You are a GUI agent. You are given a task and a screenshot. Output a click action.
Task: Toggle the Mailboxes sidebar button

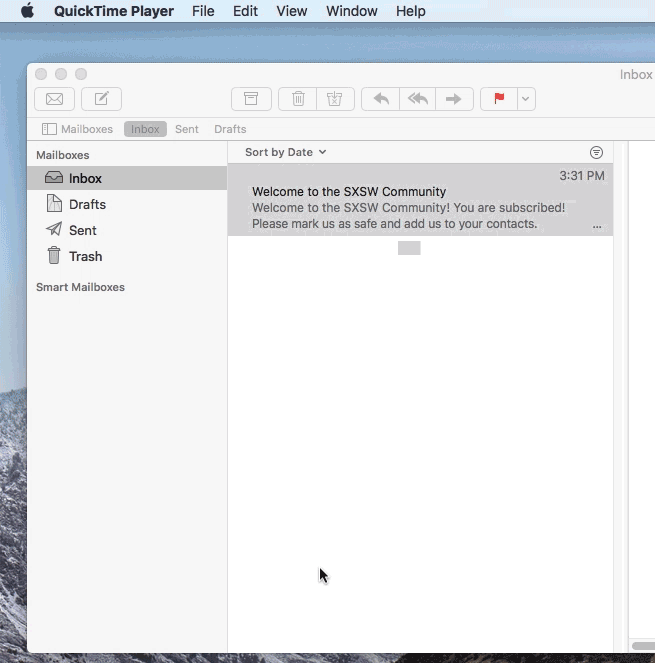point(77,129)
